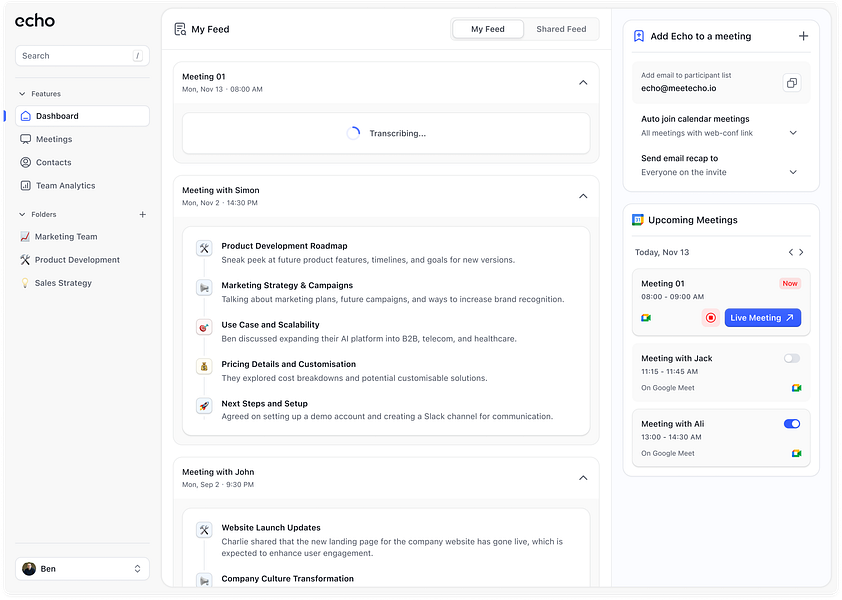
Task: Switch to the My Feed tab
Action: pos(488,29)
